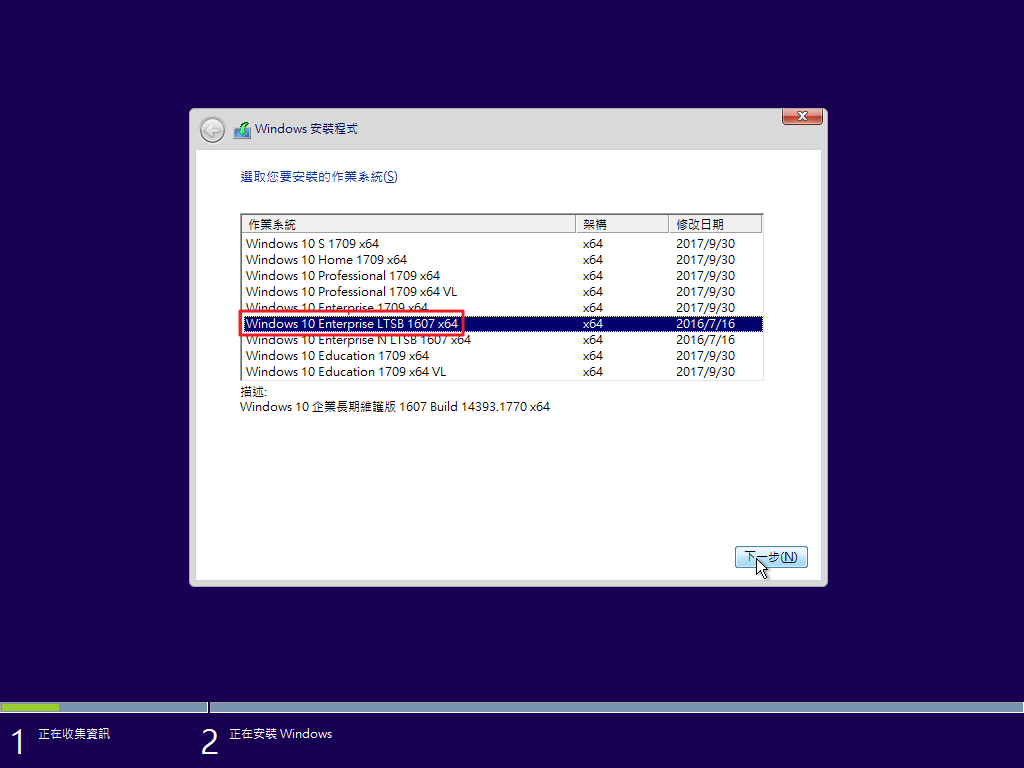Click the 2016/7/16 date of Enterprise N LTSB
The image size is (1024, 768).
click(705, 340)
